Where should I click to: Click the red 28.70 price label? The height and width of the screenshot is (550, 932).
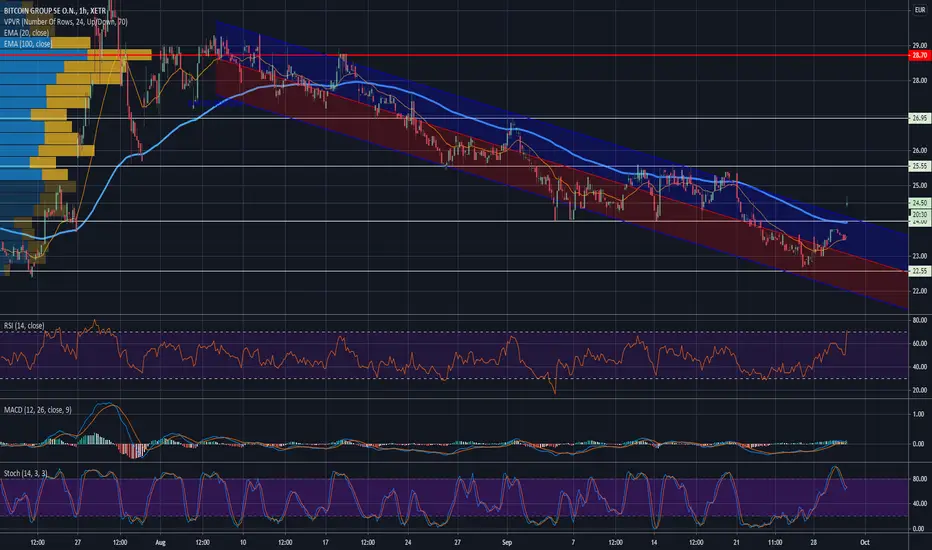click(x=920, y=55)
